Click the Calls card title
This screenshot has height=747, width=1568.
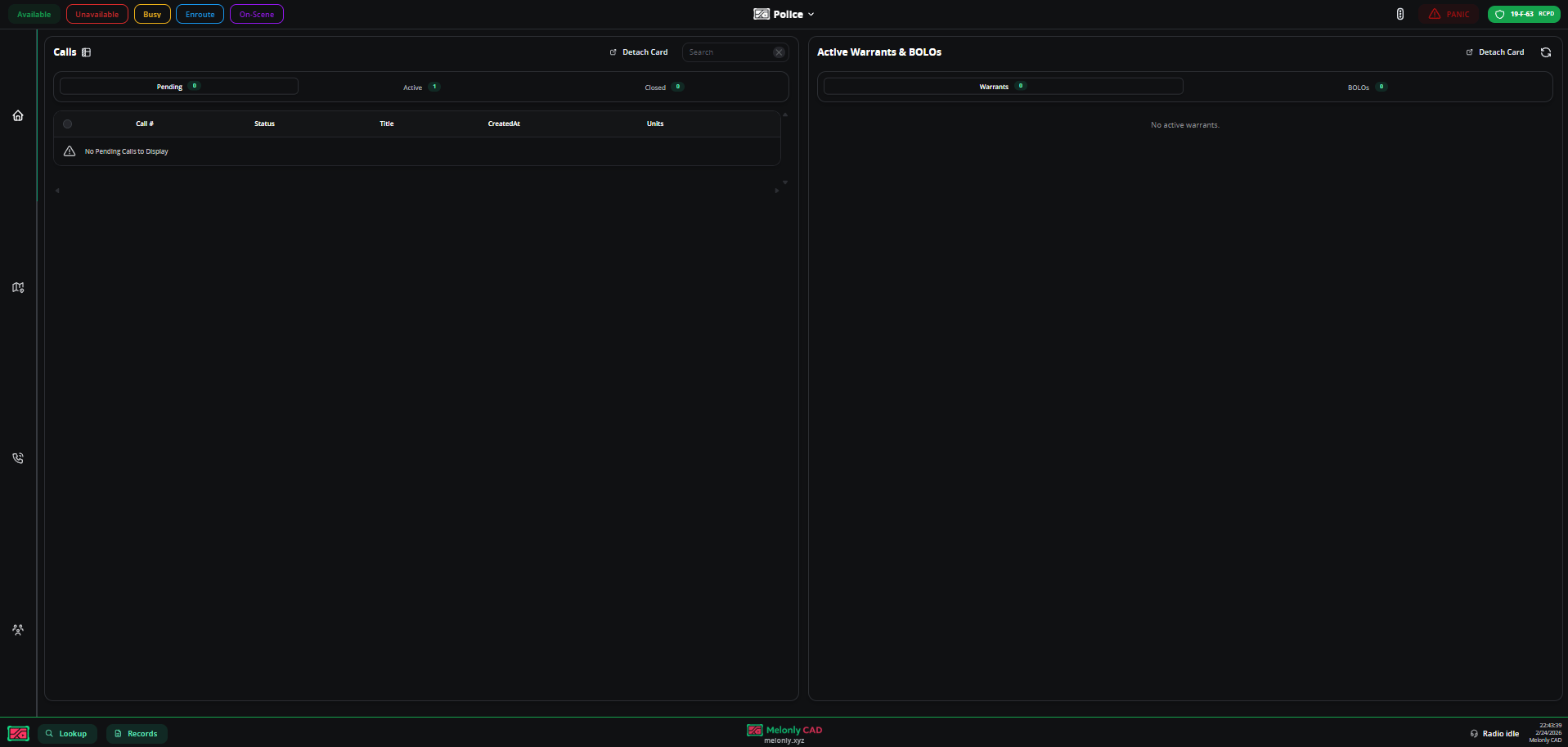[65, 52]
